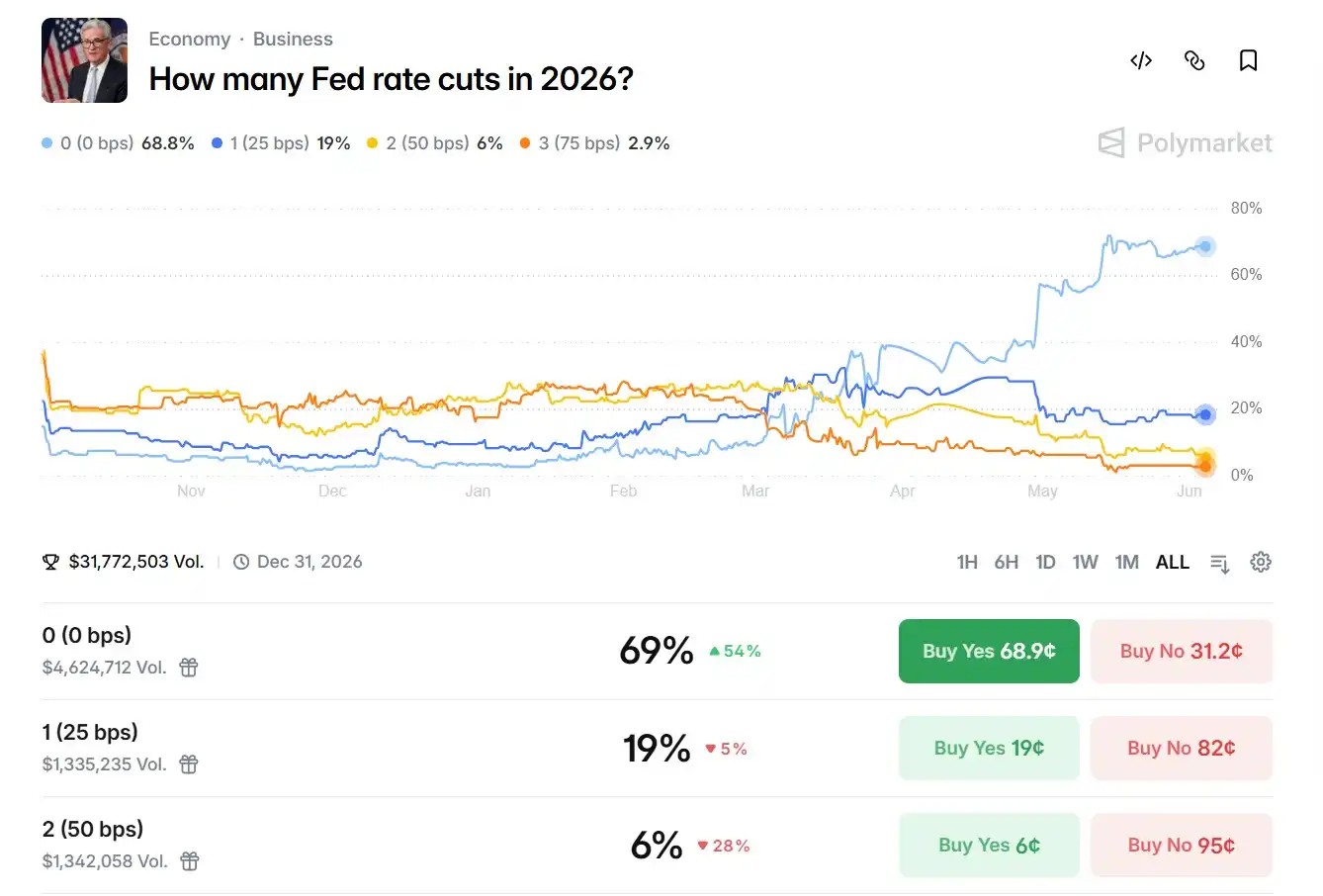Toggle the 3 (75 bps) orange legend series
Viewport: 1323px width, 896px height.
click(x=594, y=143)
